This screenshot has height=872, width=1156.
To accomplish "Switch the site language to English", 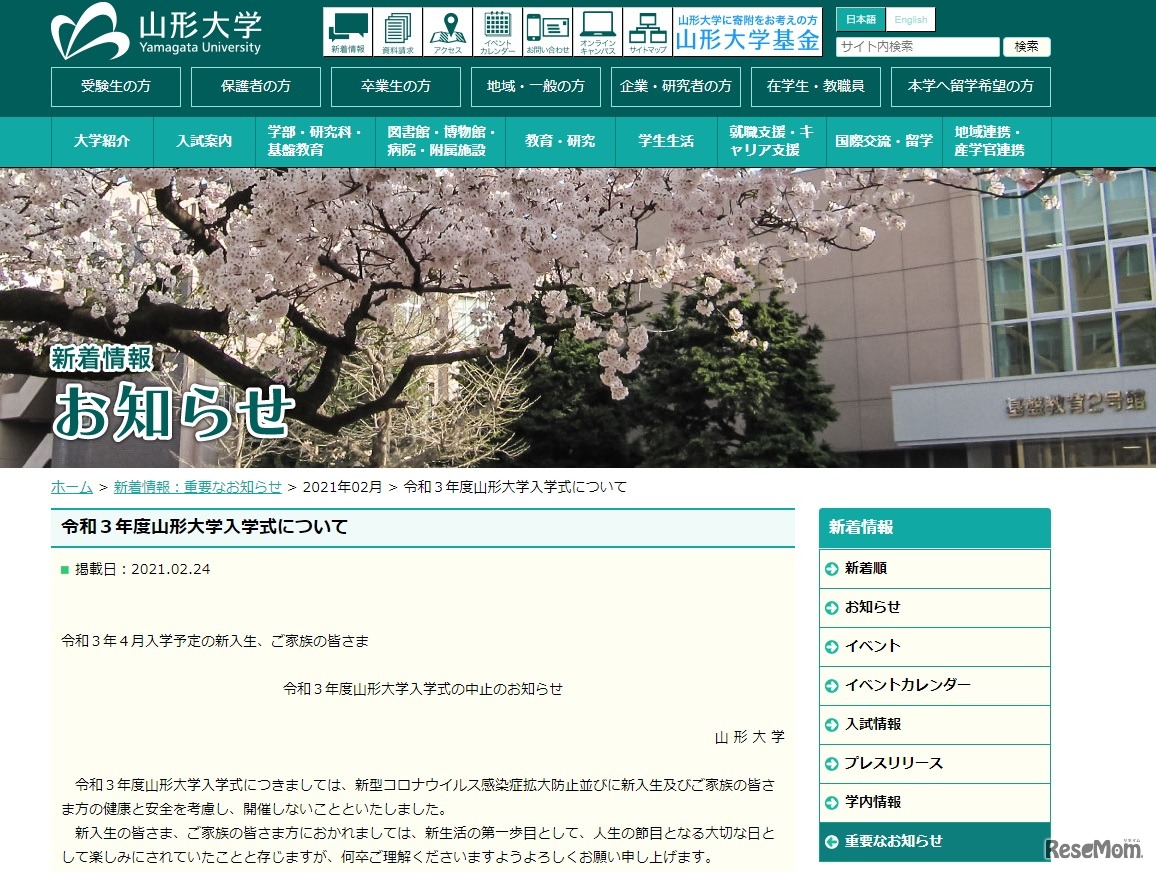I will (910, 18).
